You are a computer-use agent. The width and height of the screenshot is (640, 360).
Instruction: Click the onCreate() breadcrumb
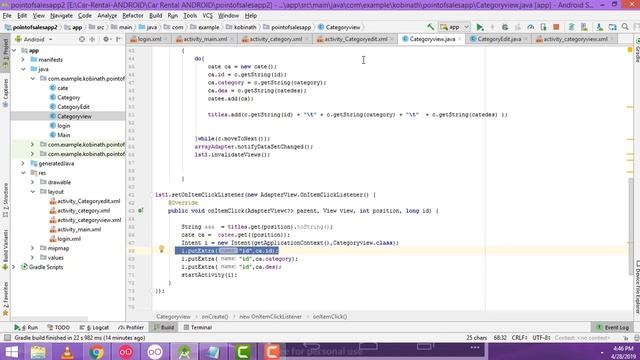coord(215,316)
